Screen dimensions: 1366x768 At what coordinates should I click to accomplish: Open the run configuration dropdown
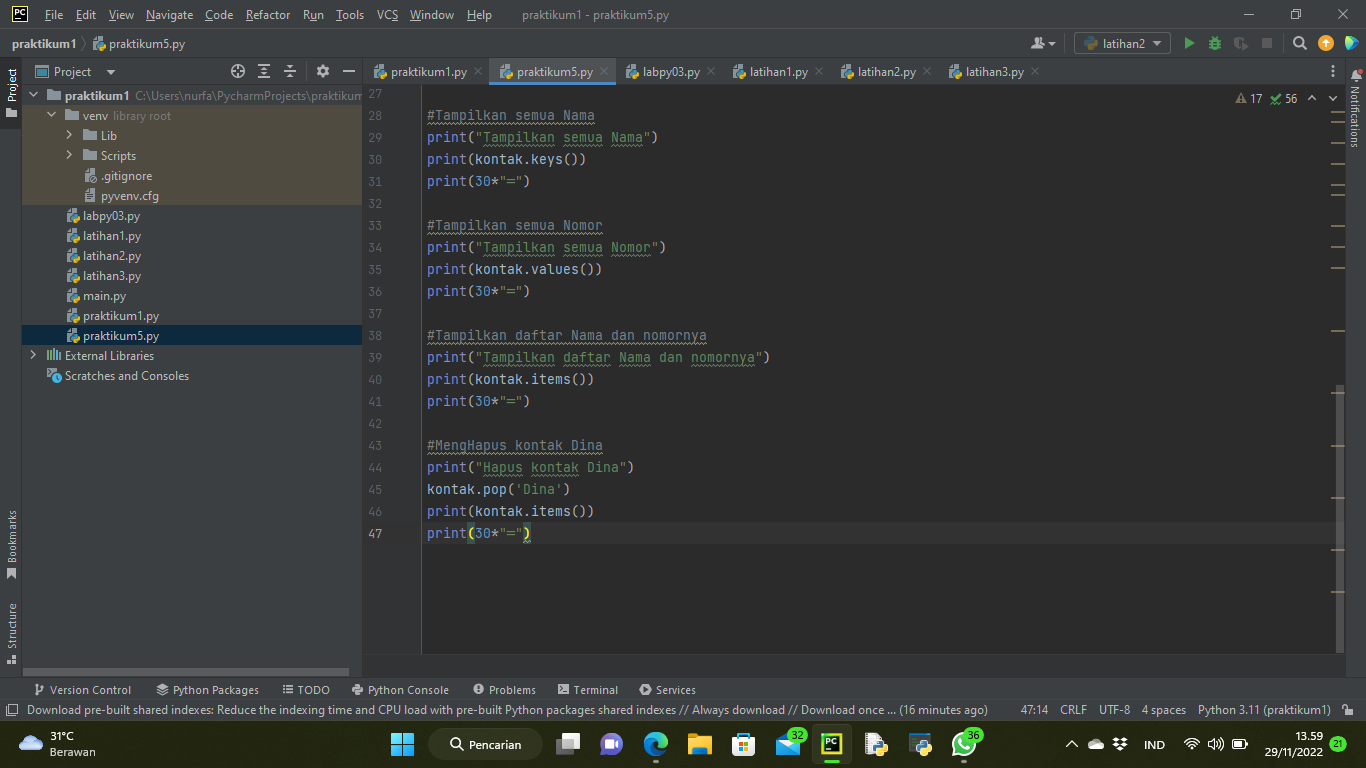point(1121,44)
